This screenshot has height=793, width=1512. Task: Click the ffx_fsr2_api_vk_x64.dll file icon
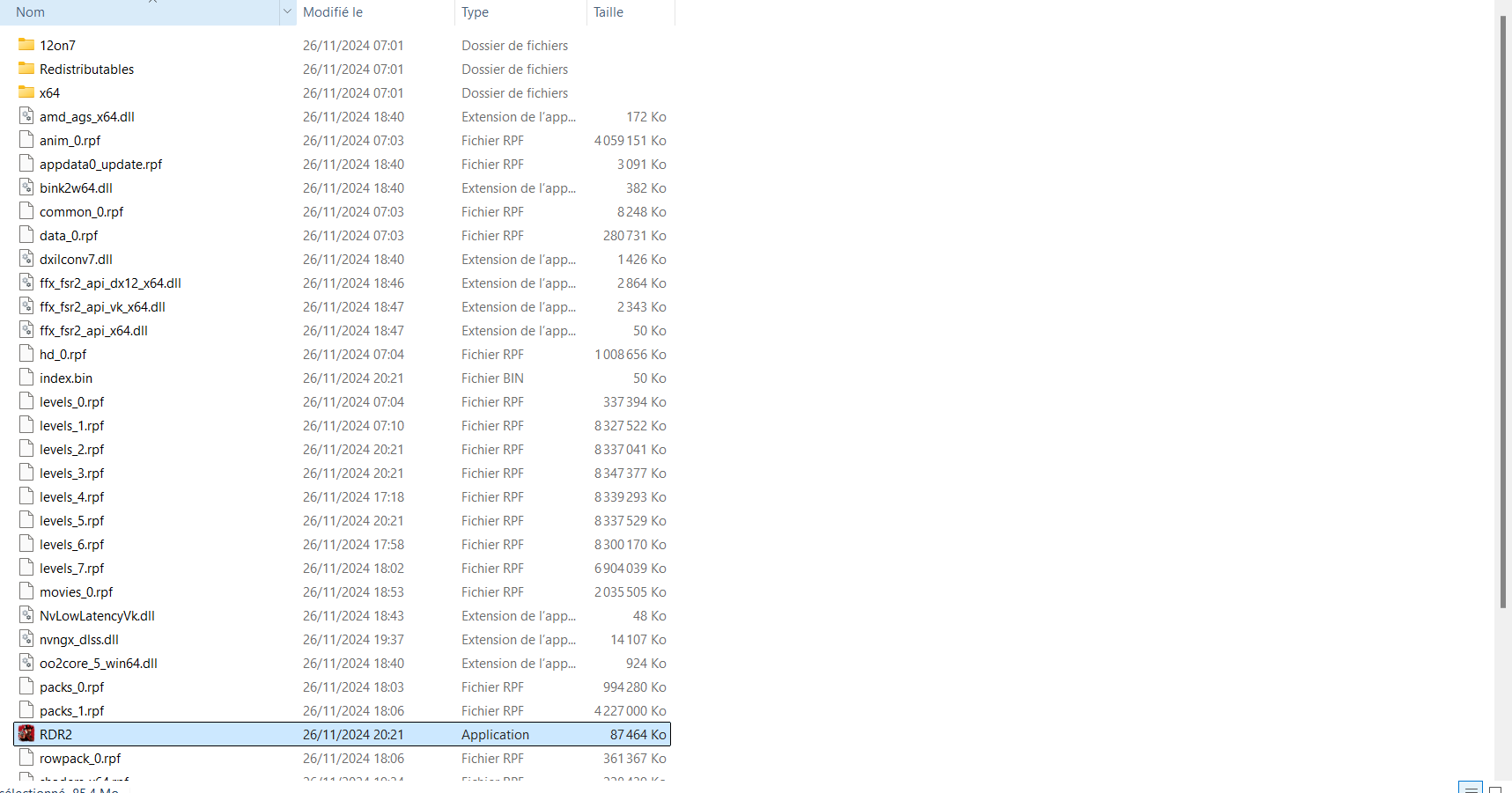coord(26,306)
